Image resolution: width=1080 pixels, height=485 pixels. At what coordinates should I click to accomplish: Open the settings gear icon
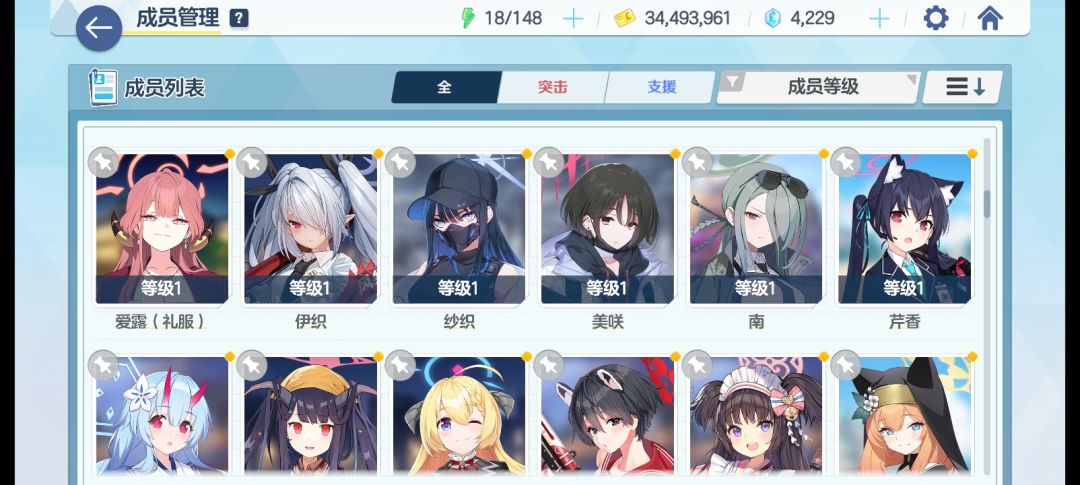935,18
